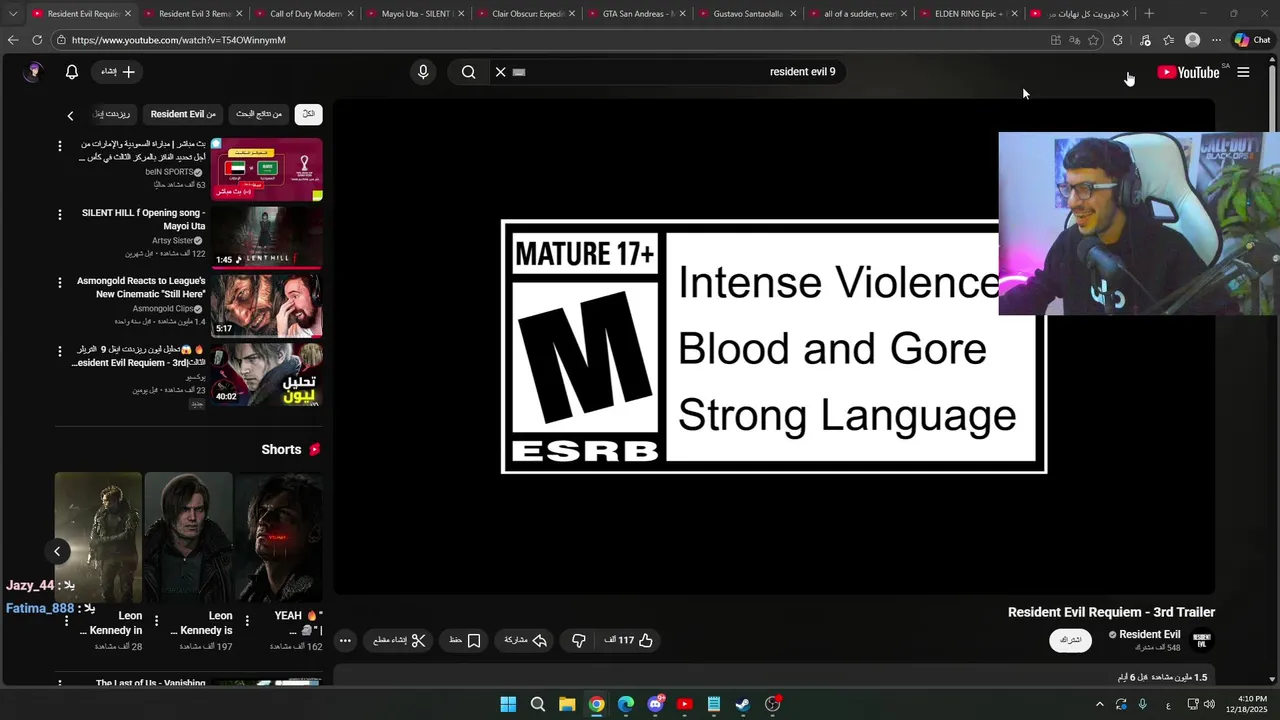Switch to Mayoi Uta - SILENT tab
This screenshot has height=720, width=1280.
click(414, 13)
